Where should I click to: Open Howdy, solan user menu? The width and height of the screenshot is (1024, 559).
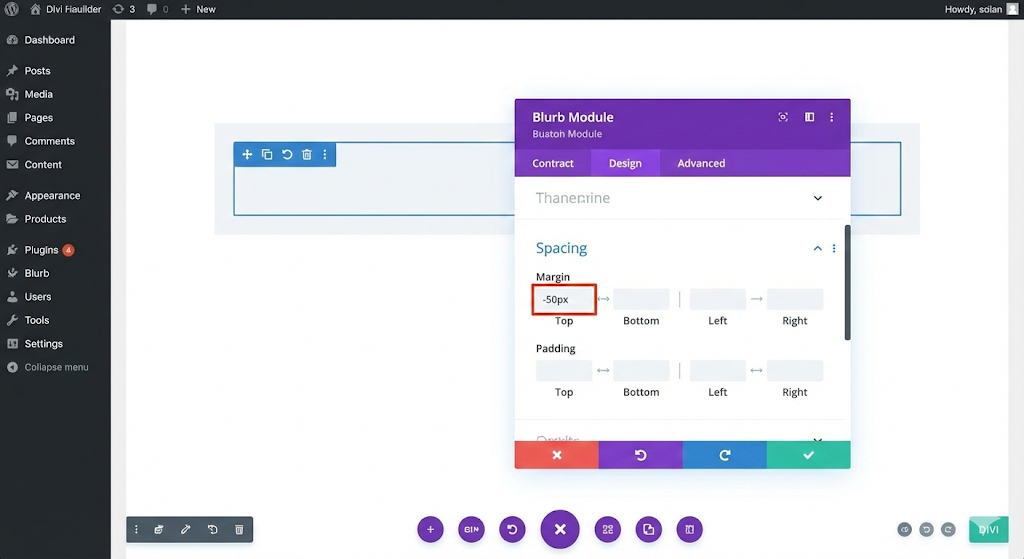click(x=982, y=9)
